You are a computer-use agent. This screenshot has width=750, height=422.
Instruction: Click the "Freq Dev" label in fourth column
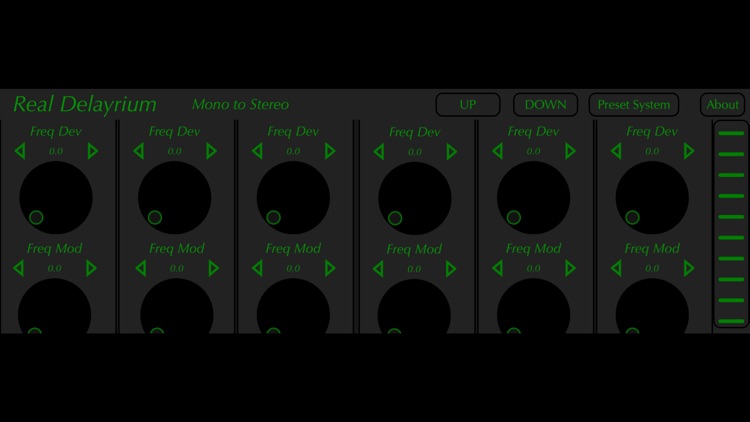pyautogui.click(x=415, y=133)
